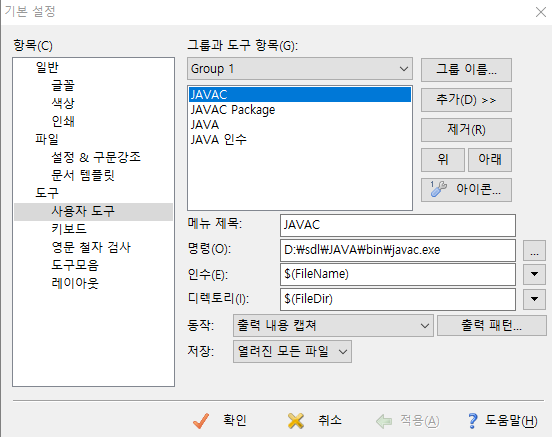Click the 명령 field with javac.exe path
The image size is (552, 437).
[x=398, y=250]
